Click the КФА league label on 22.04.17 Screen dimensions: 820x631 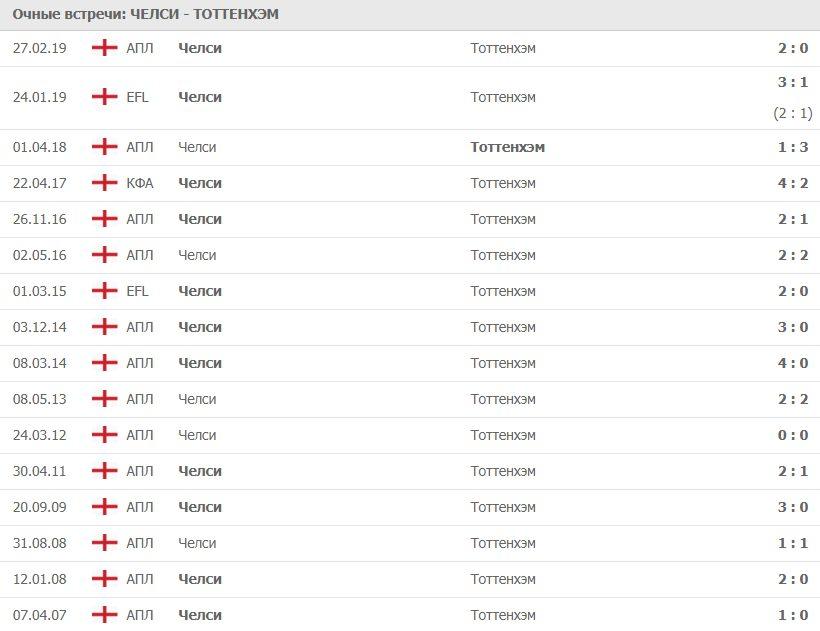tap(141, 183)
